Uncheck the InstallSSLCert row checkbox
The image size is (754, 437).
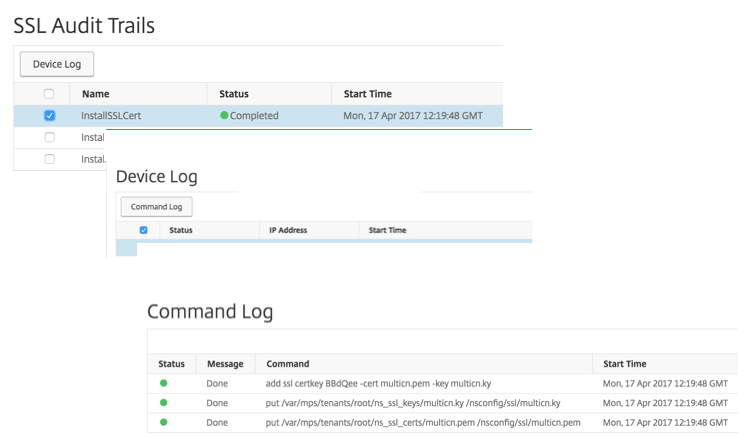coord(50,115)
